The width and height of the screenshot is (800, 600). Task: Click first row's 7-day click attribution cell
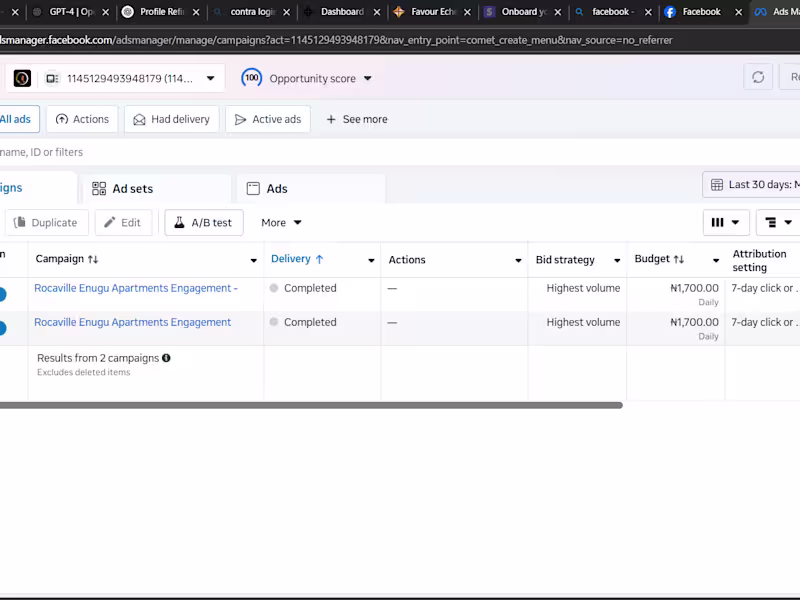click(x=765, y=288)
